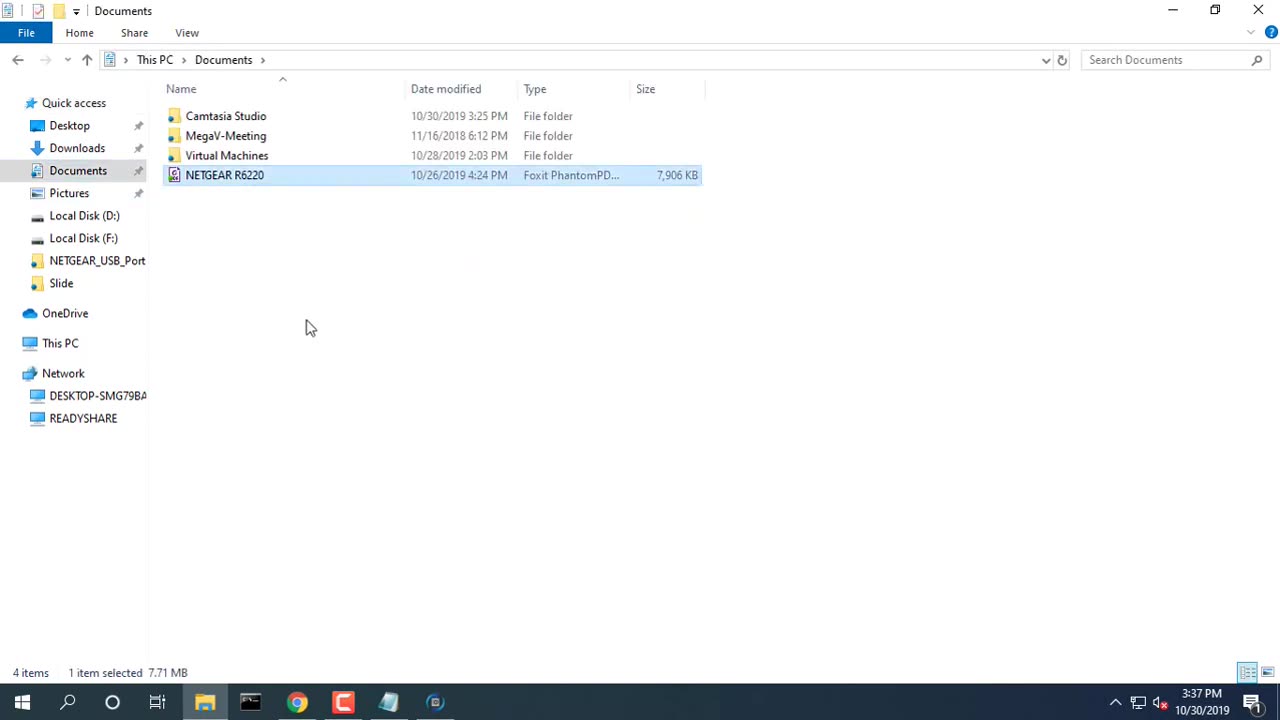Open the network status tray icon
This screenshot has width=1280, height=720.
click(x=1138, y=702)
